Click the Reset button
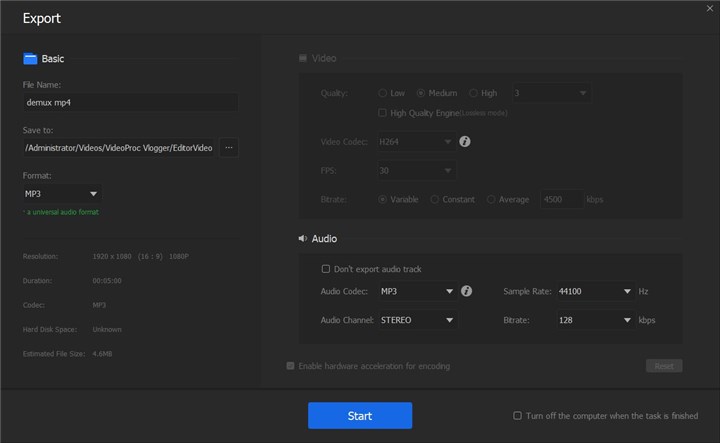The height and width of the screenshot is (443, 720). (x=663, y=366)
